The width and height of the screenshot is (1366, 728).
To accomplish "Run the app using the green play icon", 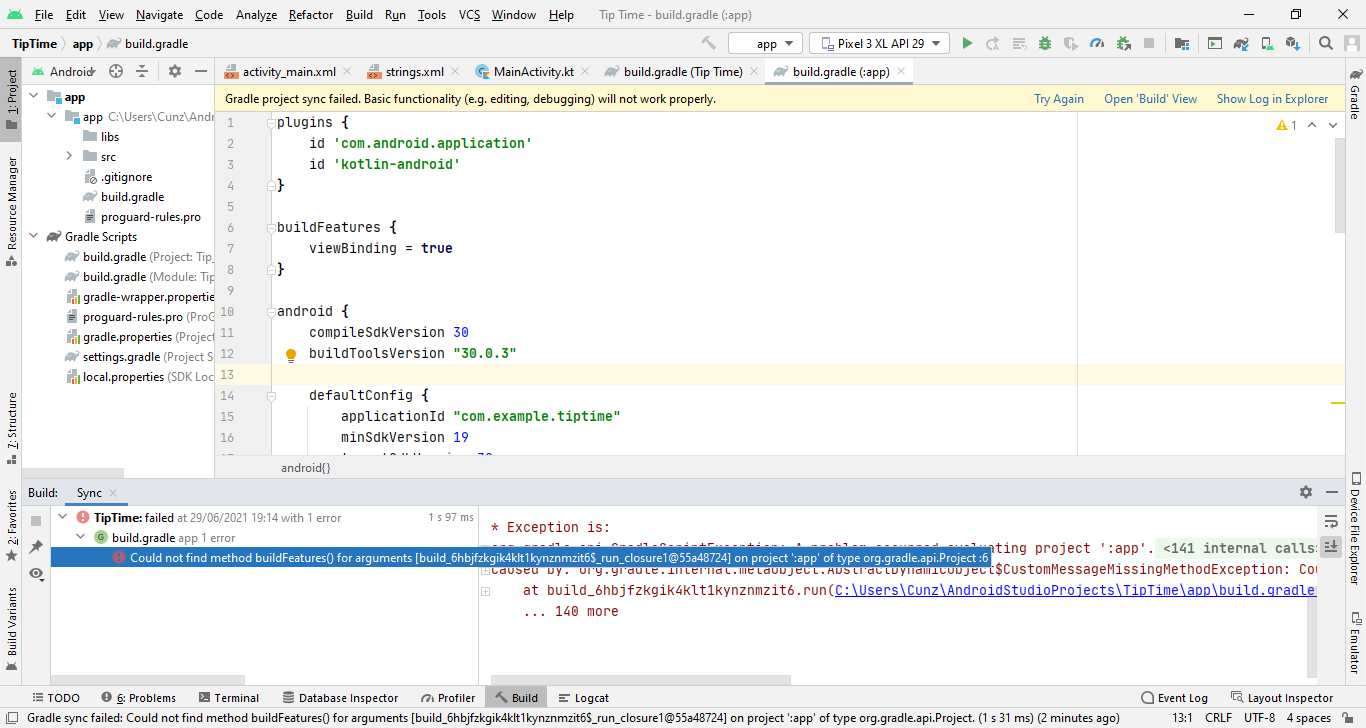I will pos(968,43).
